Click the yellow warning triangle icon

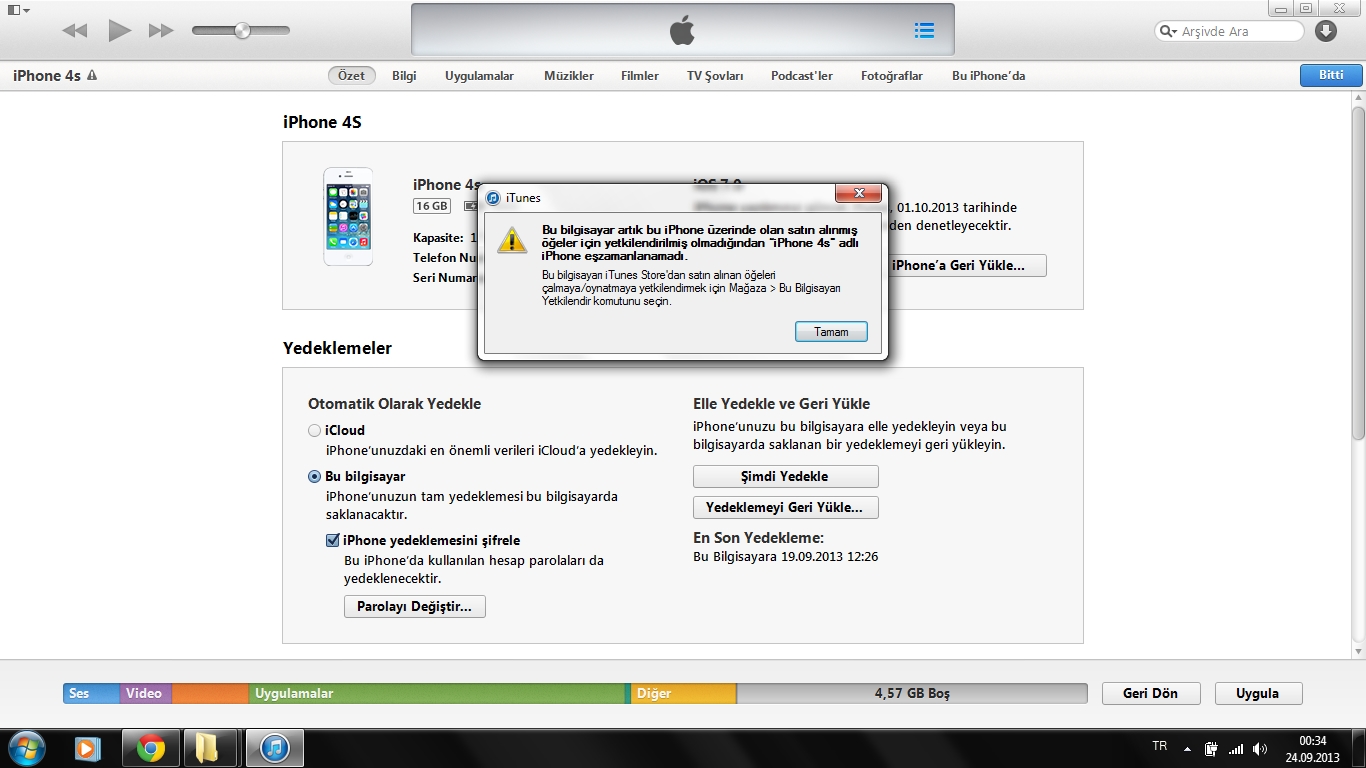pyautogui.click(x=512, y=239)
